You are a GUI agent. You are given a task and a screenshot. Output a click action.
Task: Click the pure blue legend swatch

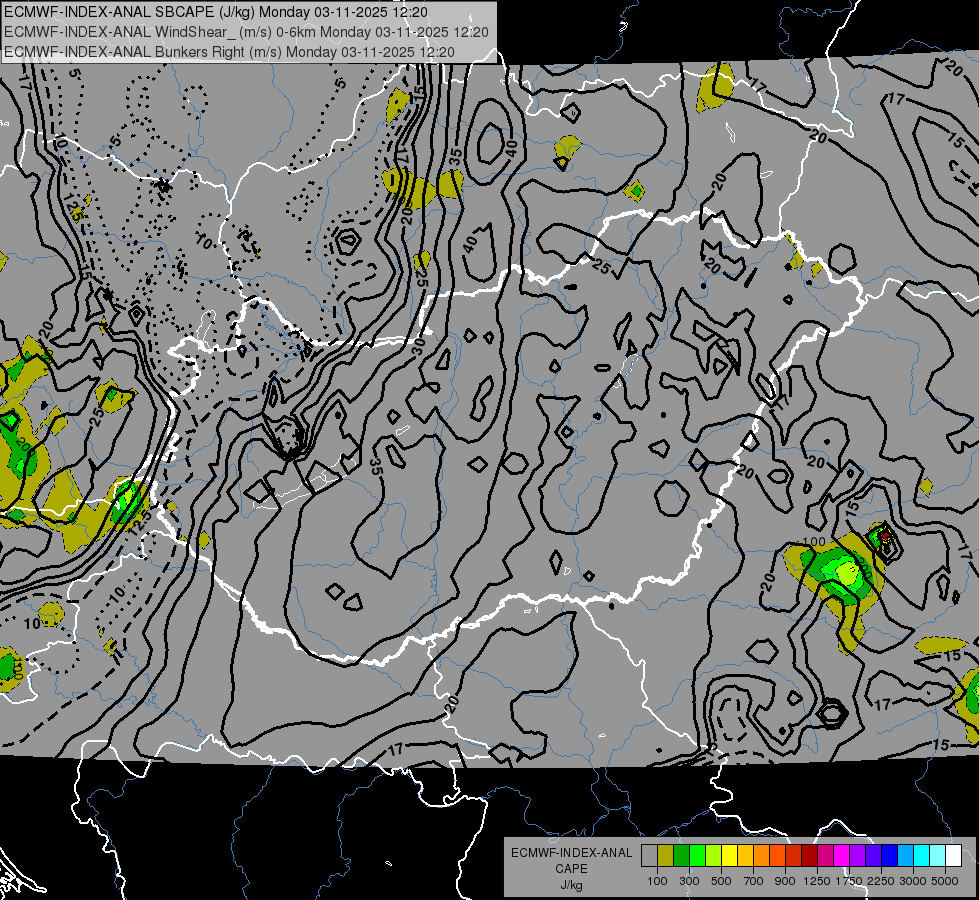pos(890,855)
